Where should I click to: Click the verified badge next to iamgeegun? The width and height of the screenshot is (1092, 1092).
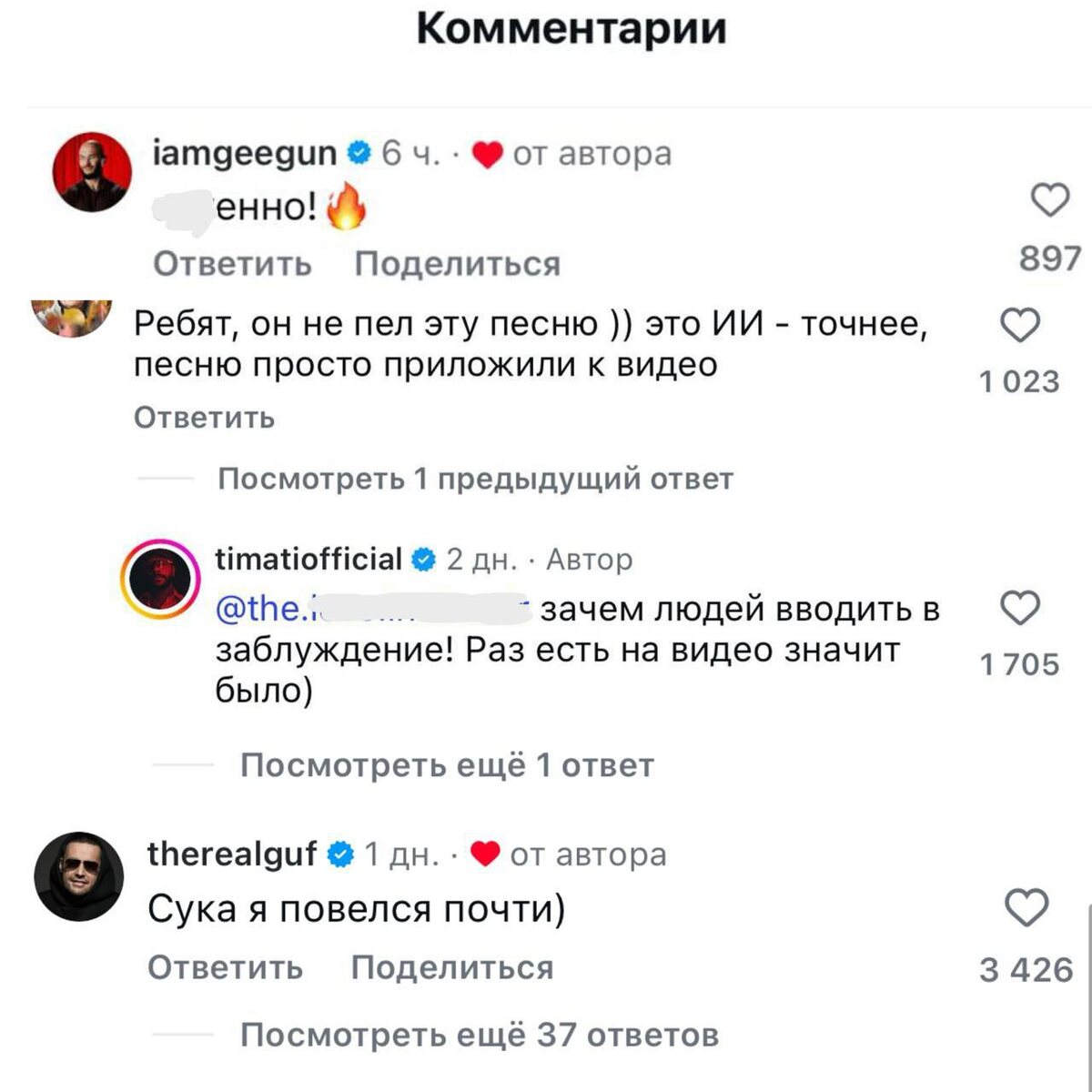(357, 152)
